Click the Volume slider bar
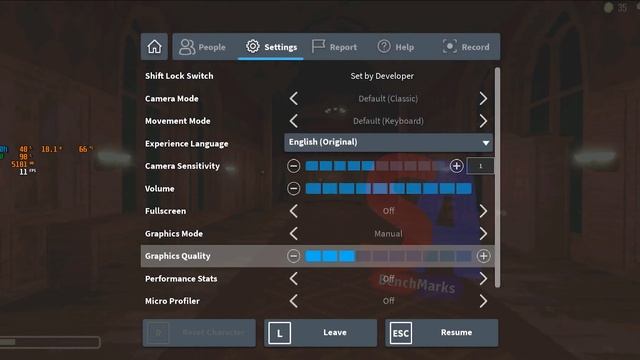 point(389,189)
